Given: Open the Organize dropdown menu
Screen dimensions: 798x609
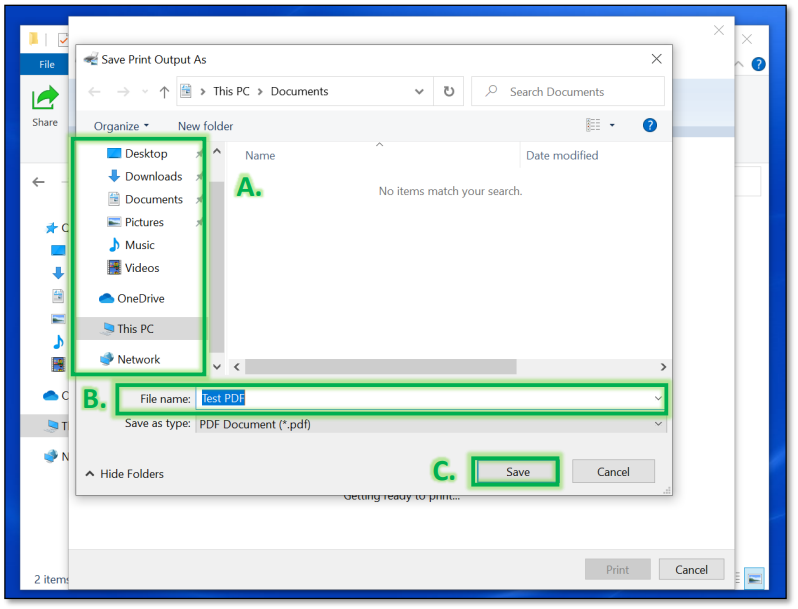Looking at the screenshot, I should (121, 126).
